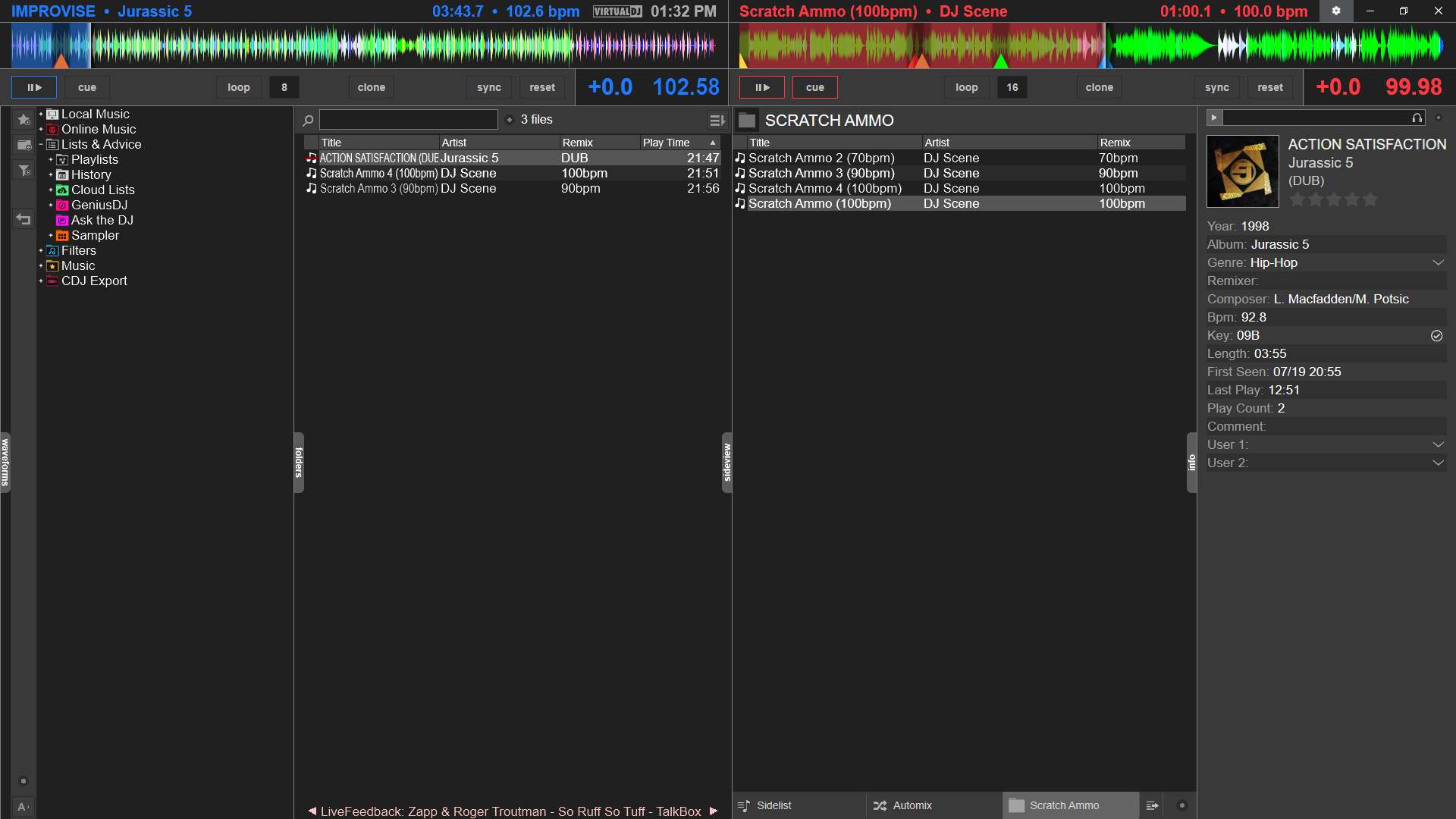Image resolution: width=1456 pixels, height=819 pixels.
Task: Collapse the Lists & Advice tree node
Action: 41,144
